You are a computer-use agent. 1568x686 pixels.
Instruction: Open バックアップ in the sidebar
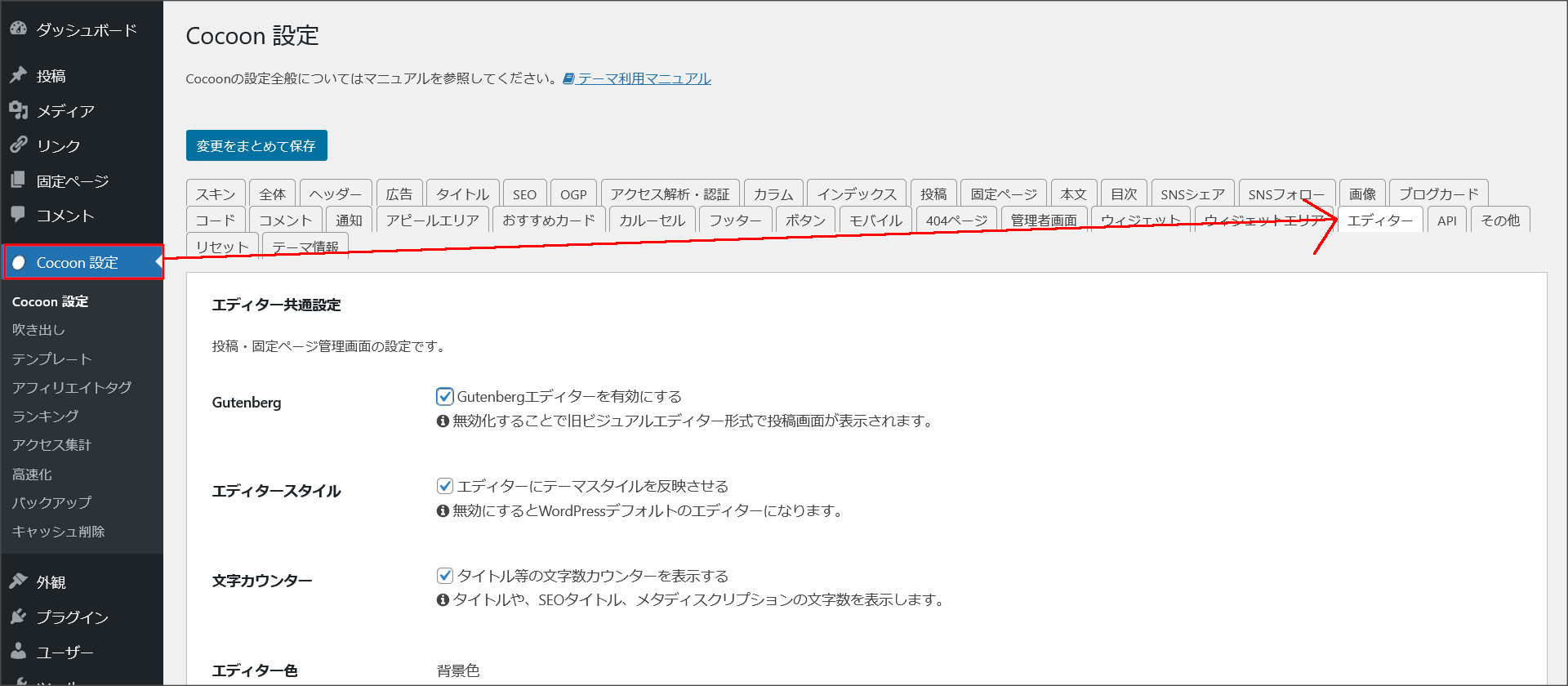(52, 502)
